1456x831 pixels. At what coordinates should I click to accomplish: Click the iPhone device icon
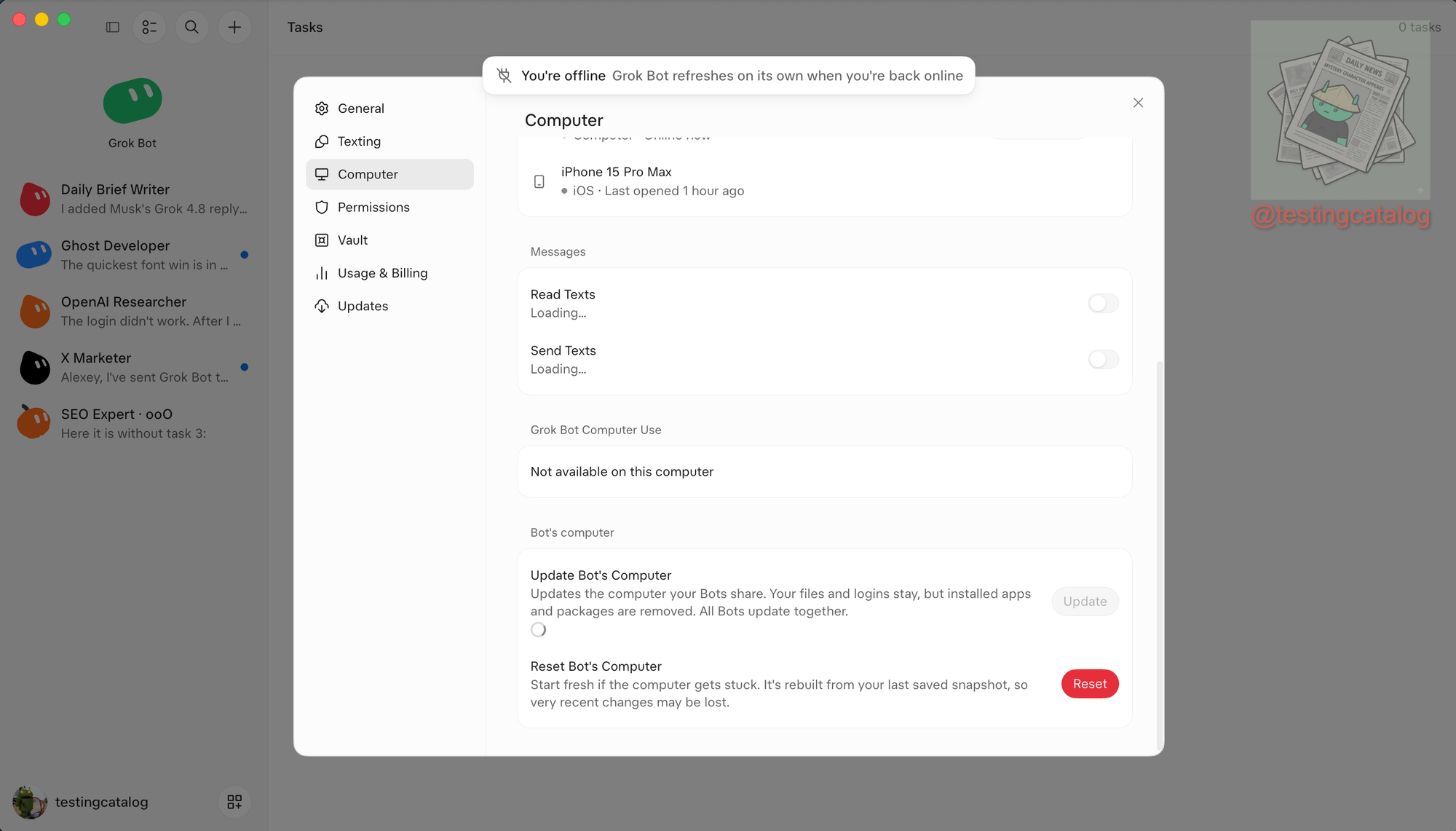[x=539, y=181]
